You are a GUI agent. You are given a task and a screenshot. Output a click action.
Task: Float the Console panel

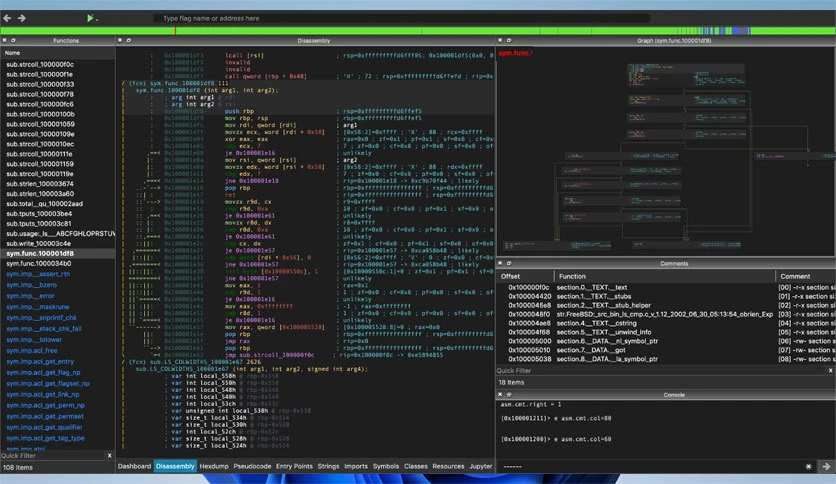[x=509, y=394]
